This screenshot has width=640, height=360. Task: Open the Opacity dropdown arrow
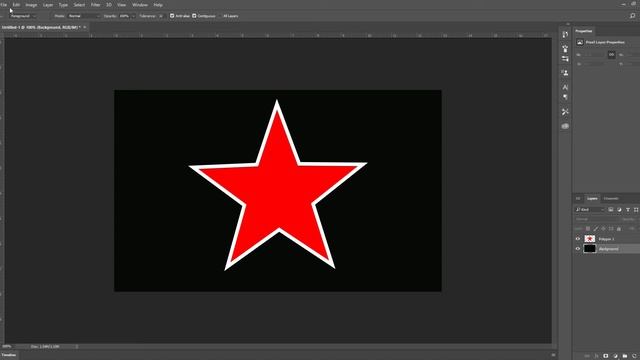(x=133, y=16)
